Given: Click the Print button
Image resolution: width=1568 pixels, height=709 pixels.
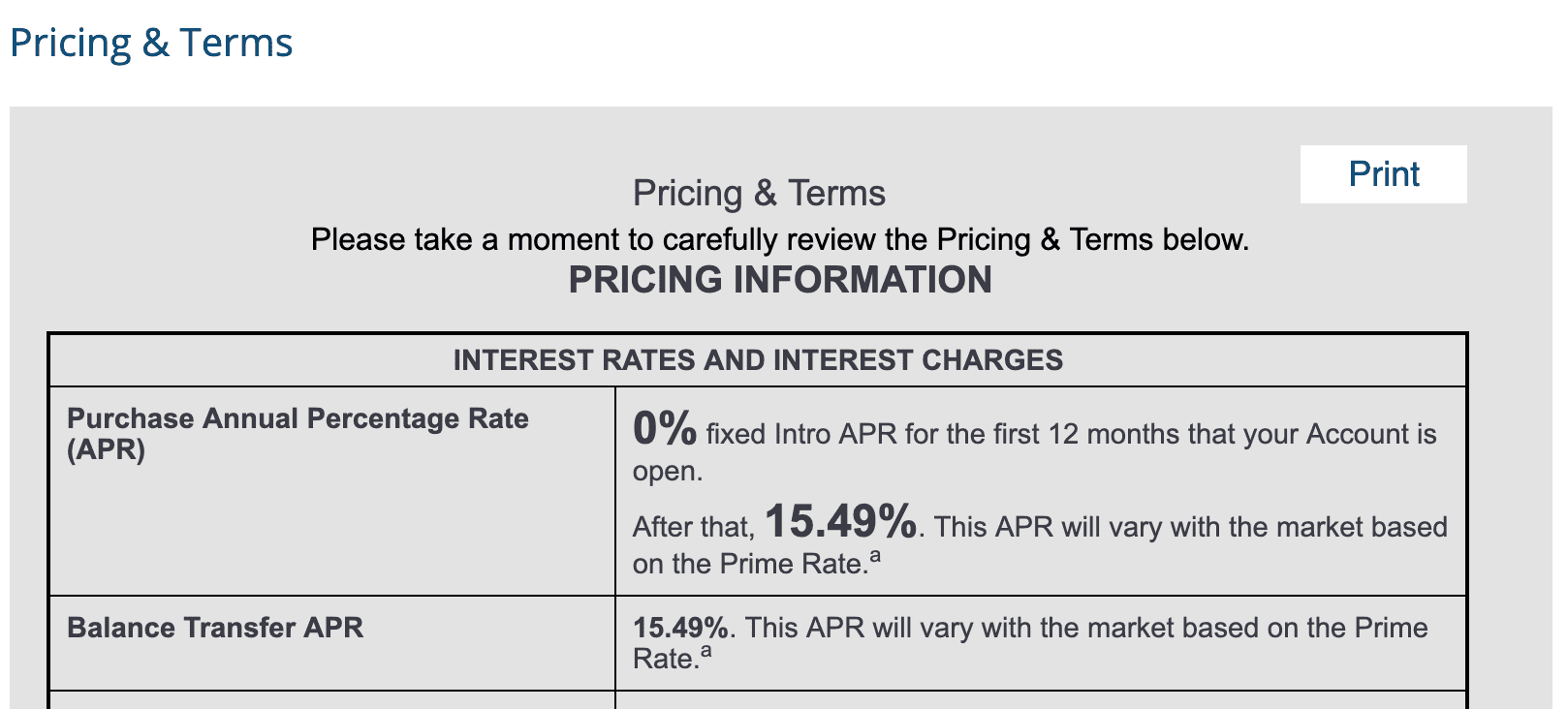Looking at the screenshot, I should point(1383,174).
